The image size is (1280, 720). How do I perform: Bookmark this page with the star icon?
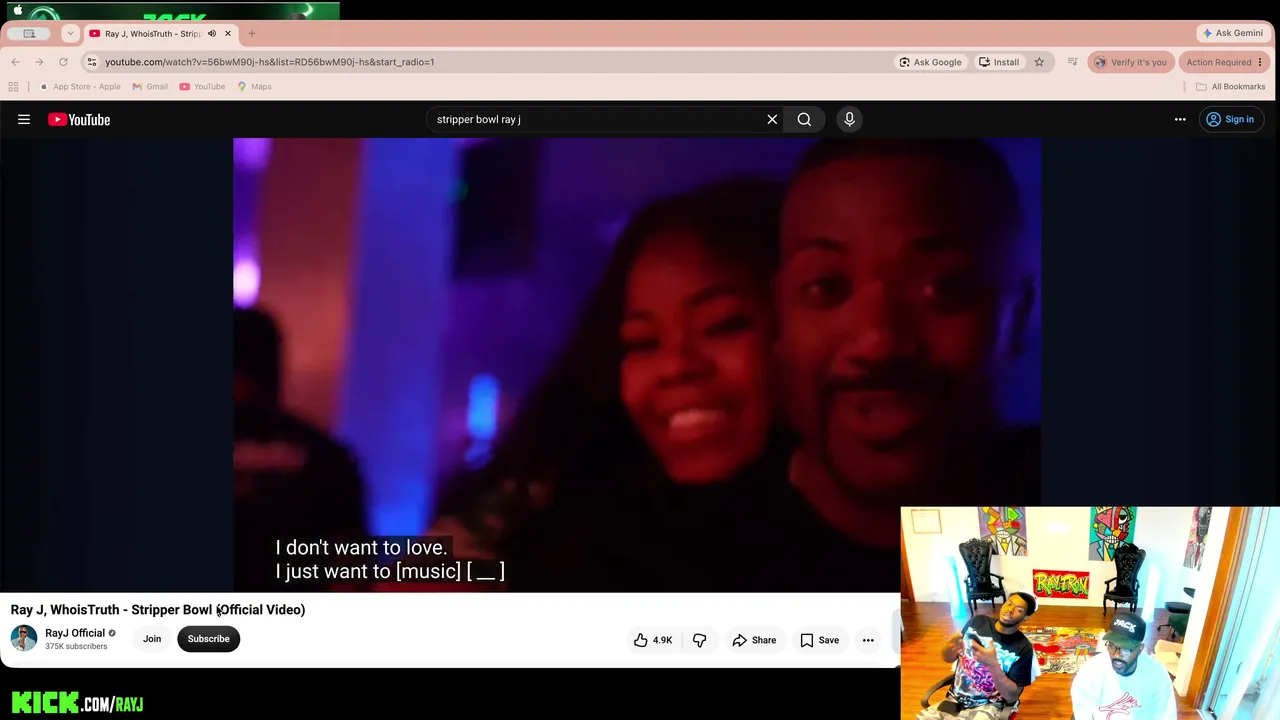(x=1039, y=62)
